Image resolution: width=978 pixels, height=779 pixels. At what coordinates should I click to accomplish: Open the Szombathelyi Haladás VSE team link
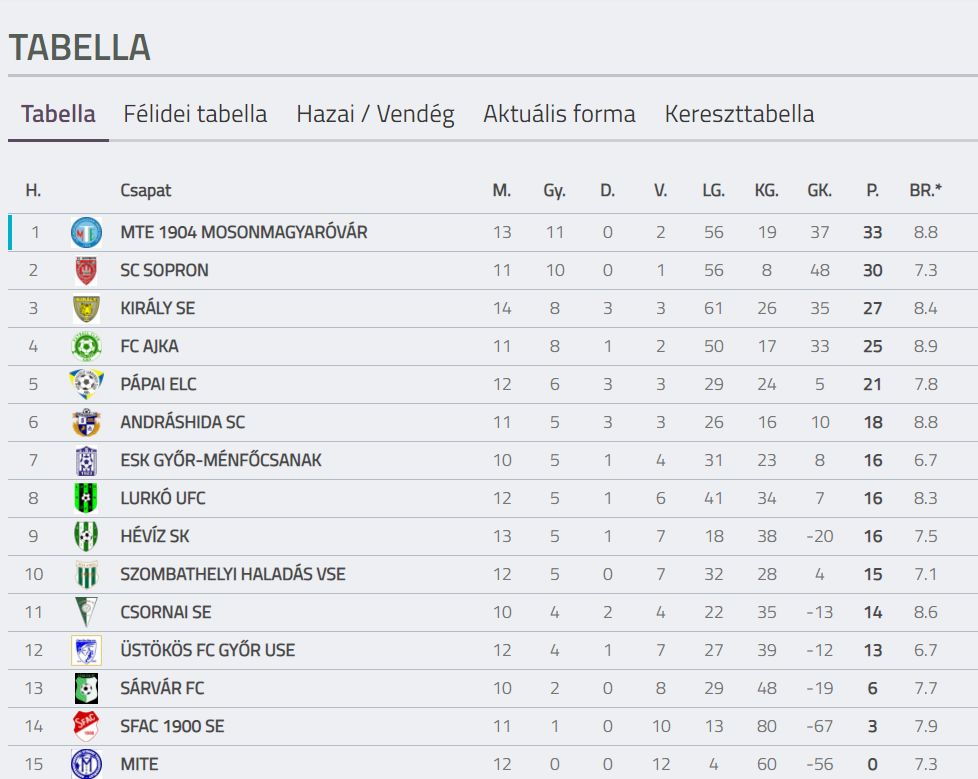click(x=233, y=574)
